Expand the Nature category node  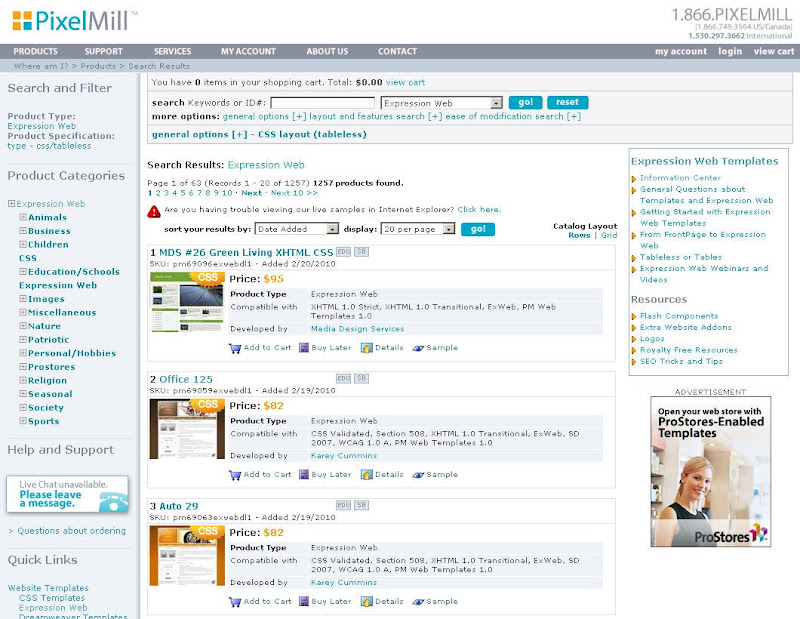pos(22,326)
